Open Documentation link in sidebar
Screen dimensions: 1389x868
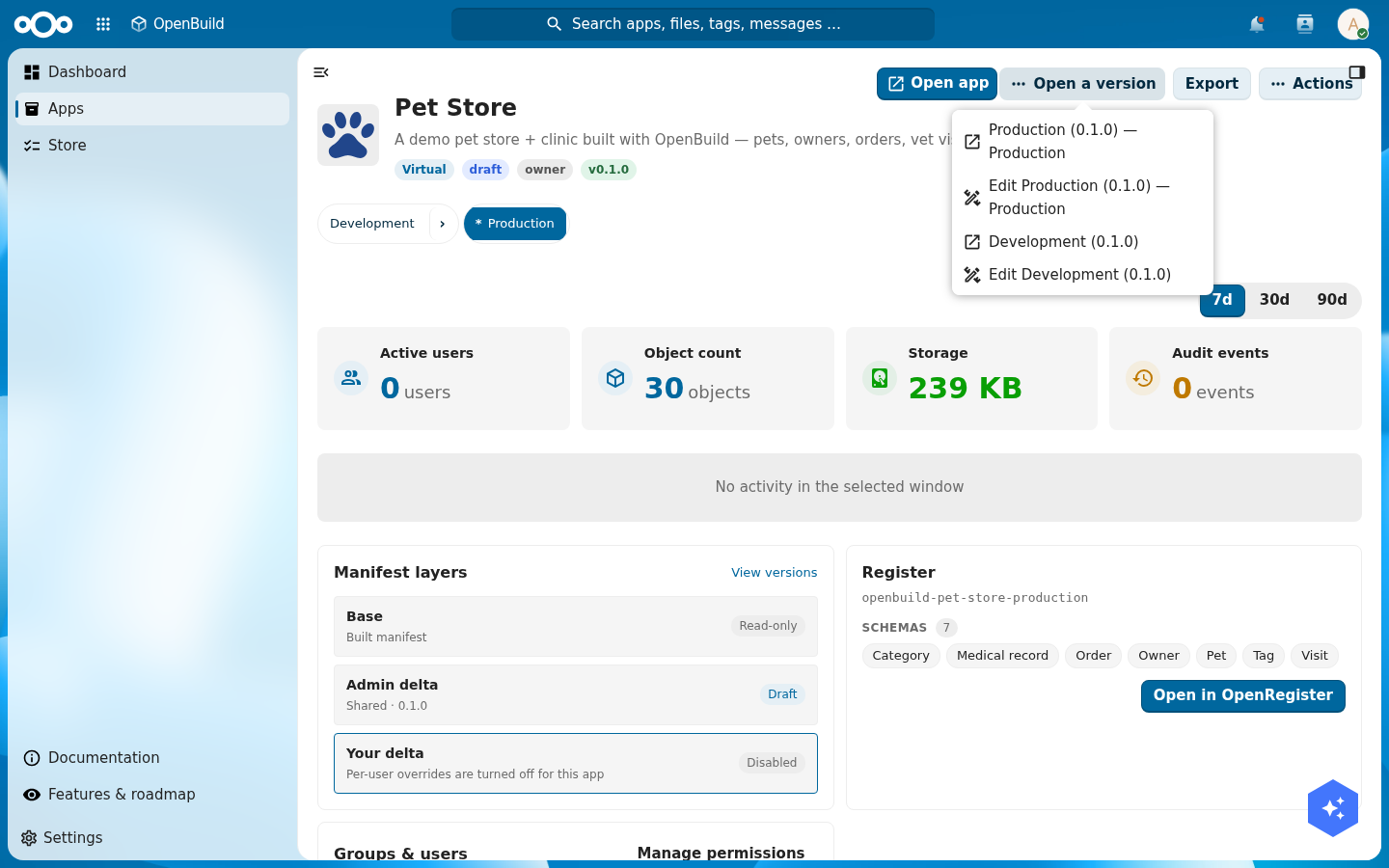click(x=152, y=758)
